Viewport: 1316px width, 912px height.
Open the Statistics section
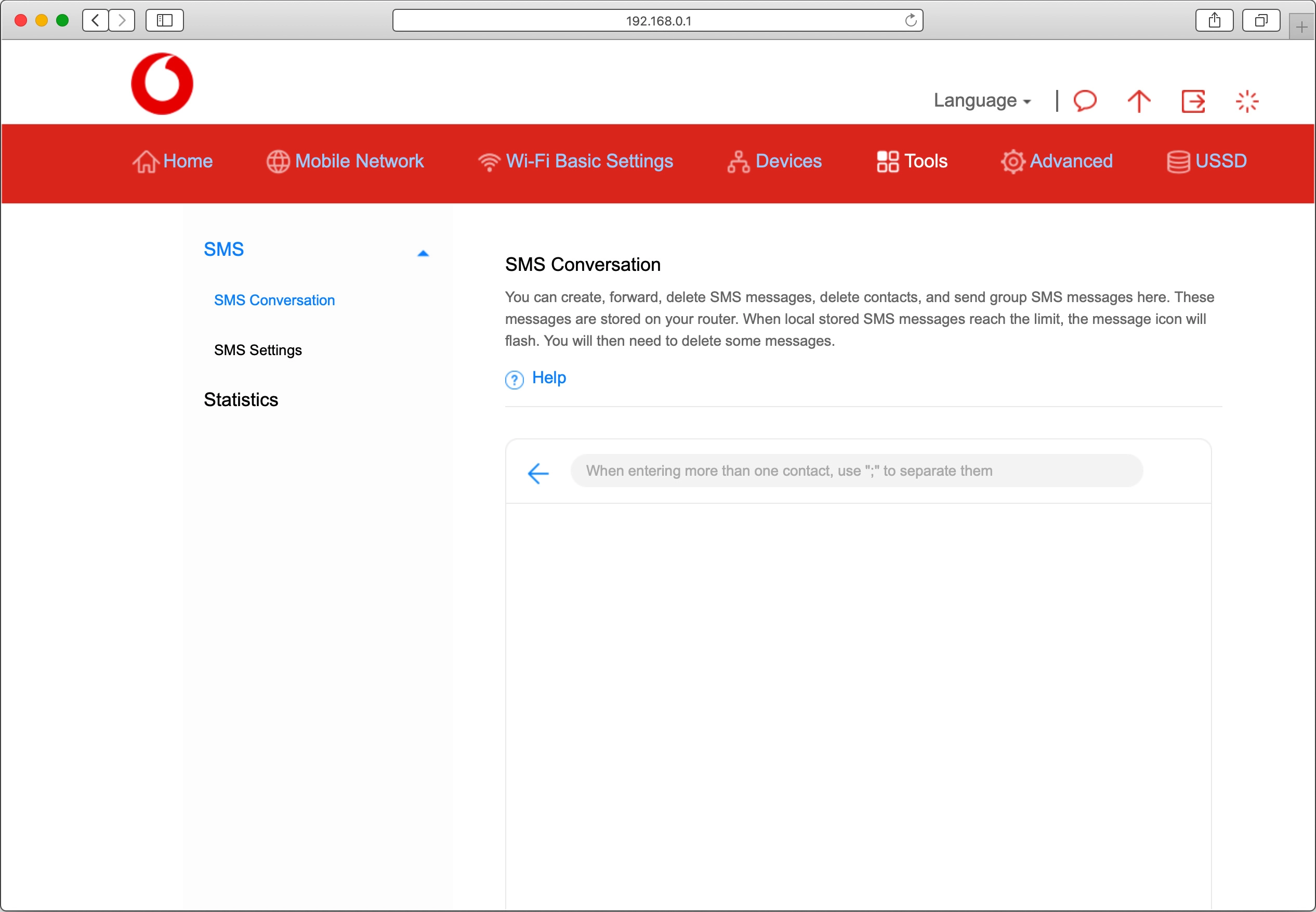click(x=241, y=399)
